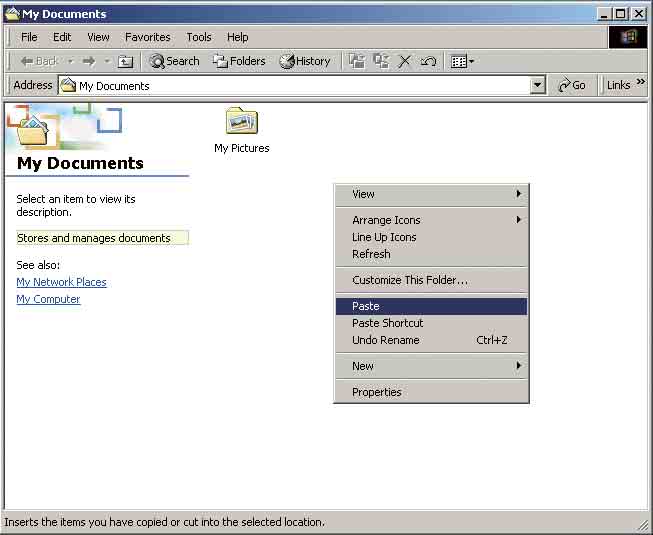
Task: Click the Windows logo throbber
Action: [x=628, y=37]
